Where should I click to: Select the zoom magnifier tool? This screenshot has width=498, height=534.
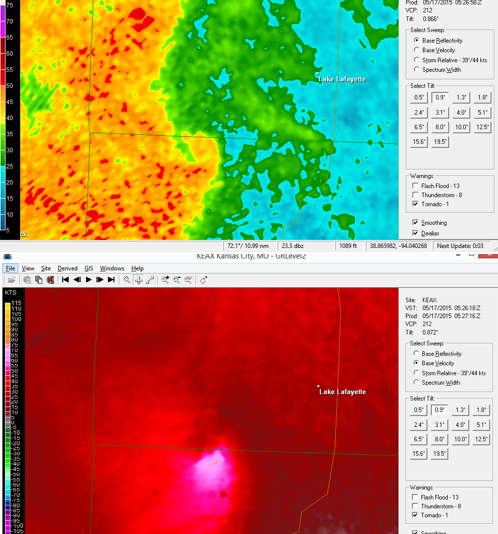coord(127,280)
